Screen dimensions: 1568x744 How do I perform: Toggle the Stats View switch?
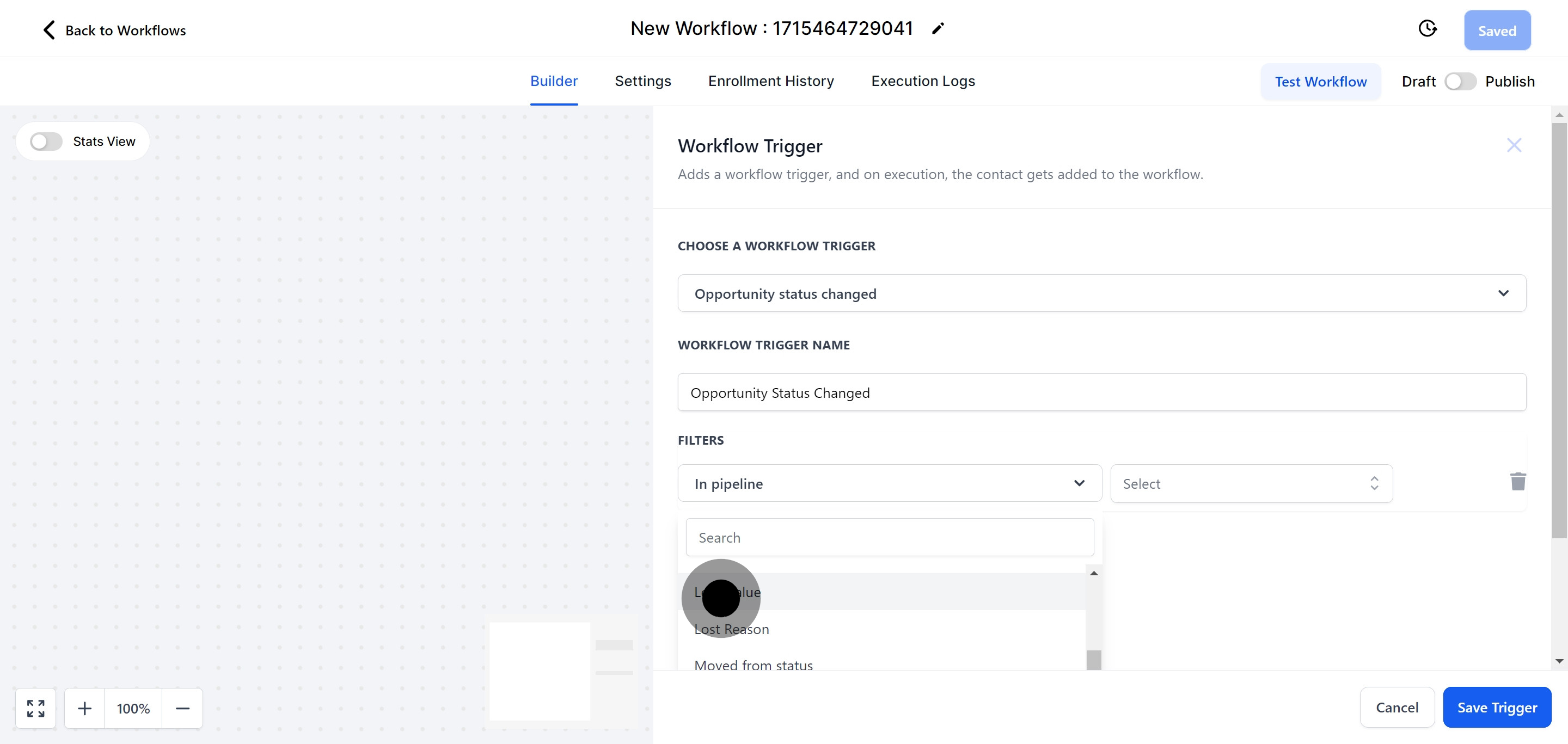[x=47, y=142]
